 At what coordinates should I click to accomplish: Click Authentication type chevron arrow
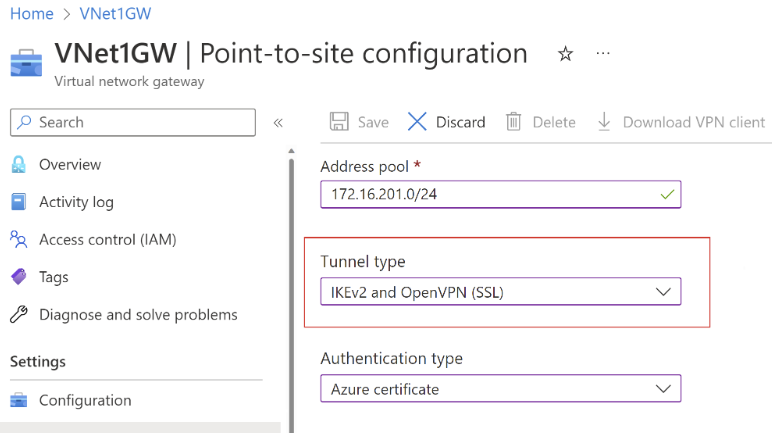tap(663, 389)
